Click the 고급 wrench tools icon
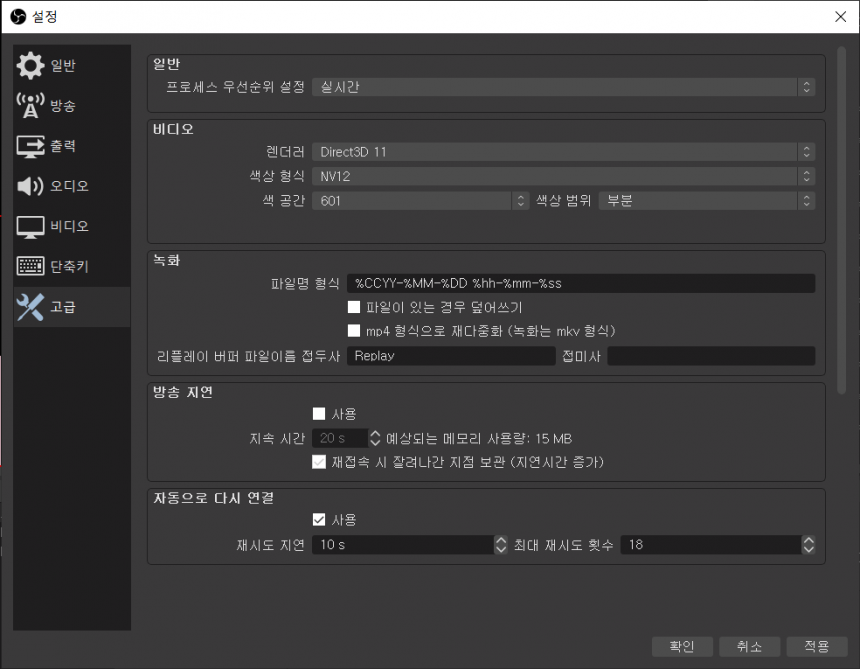Image resolution: width=860 pixels, height=669 pixels. (x=31, y=307)
